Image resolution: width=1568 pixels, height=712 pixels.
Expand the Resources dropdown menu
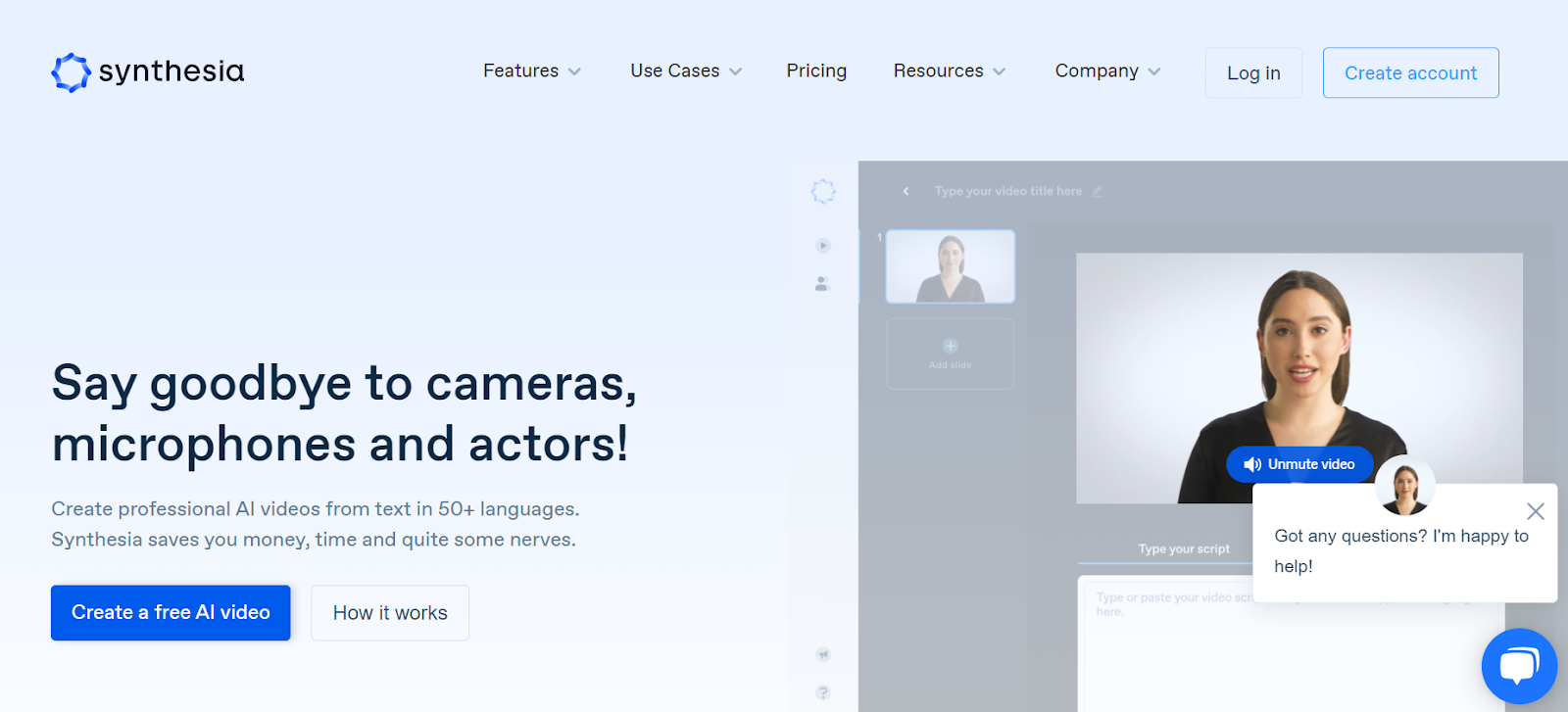pos(950,71)
